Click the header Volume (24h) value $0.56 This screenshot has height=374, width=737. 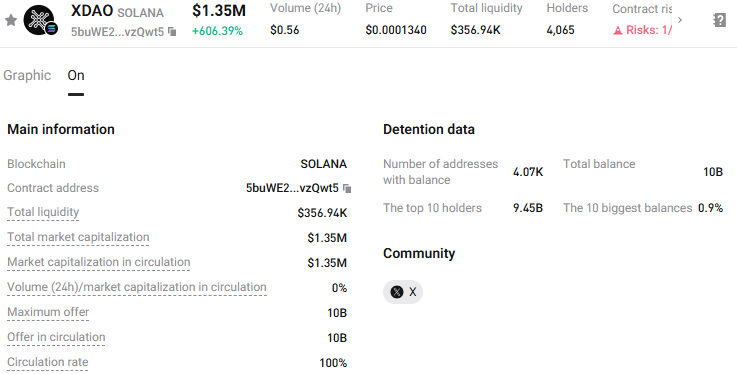284,30
